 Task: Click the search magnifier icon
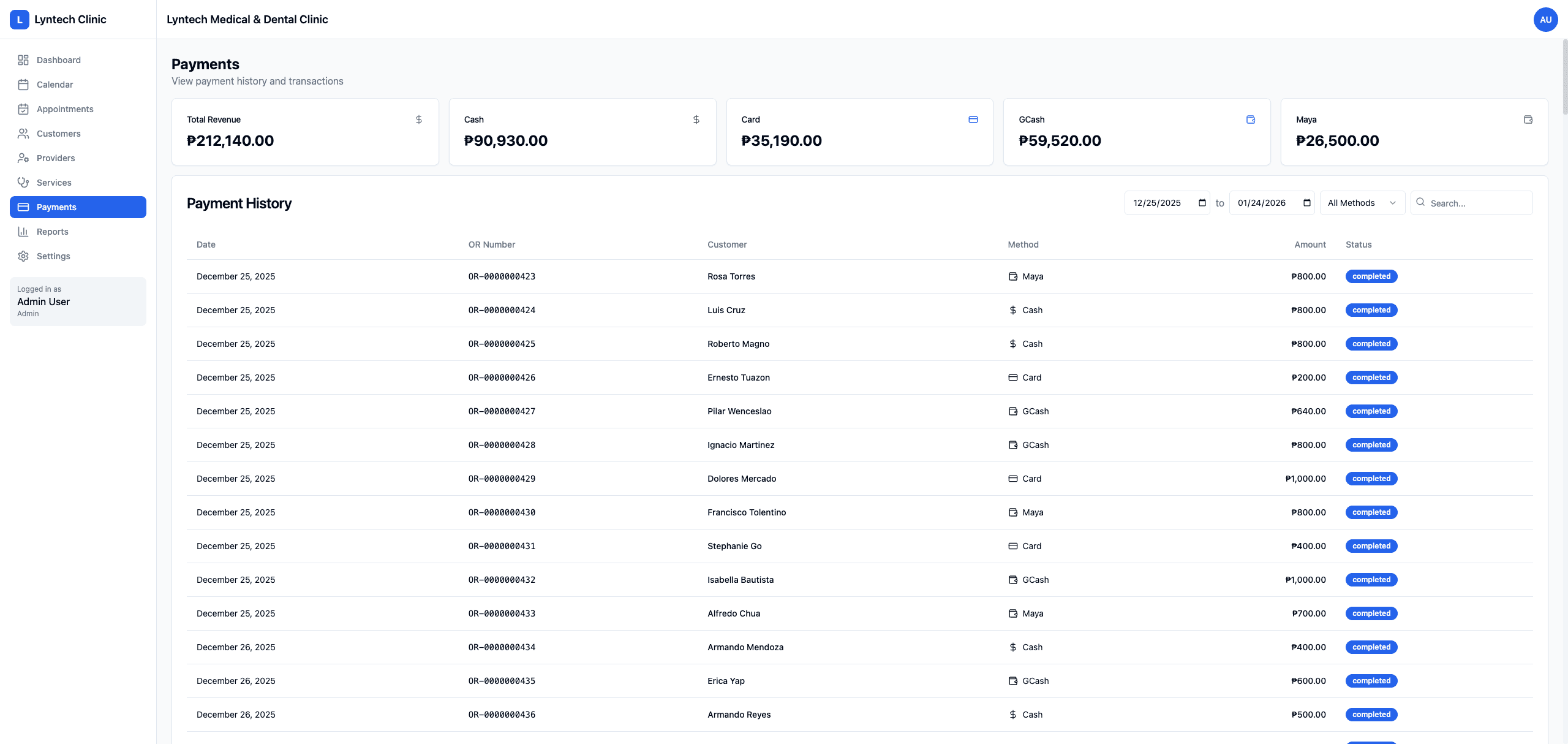pos(1420,202)
